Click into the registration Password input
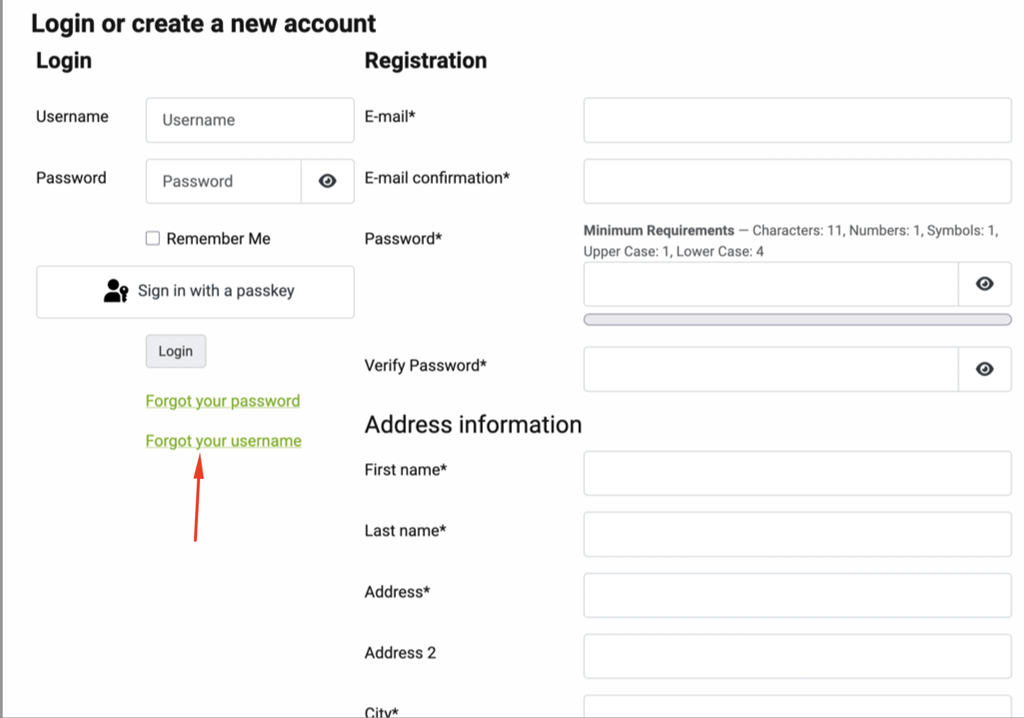This screenshot has height=718, width=1024. click(x=771, y=284)
